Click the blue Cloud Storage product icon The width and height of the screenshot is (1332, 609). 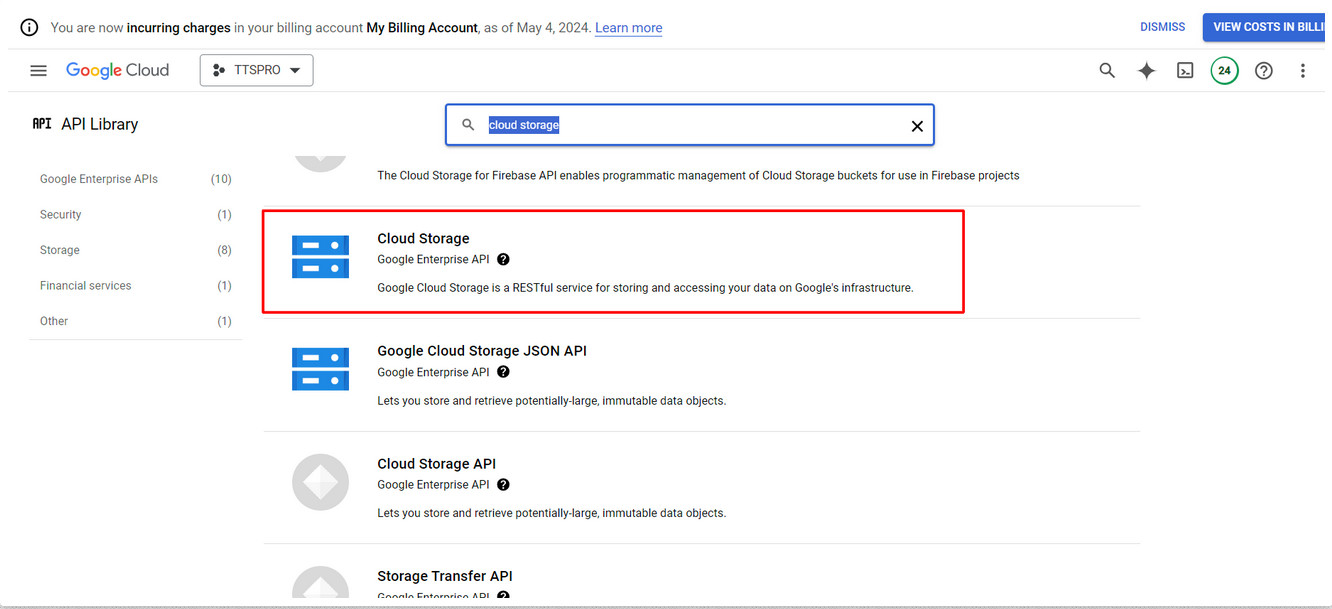(x=320, y=257)
